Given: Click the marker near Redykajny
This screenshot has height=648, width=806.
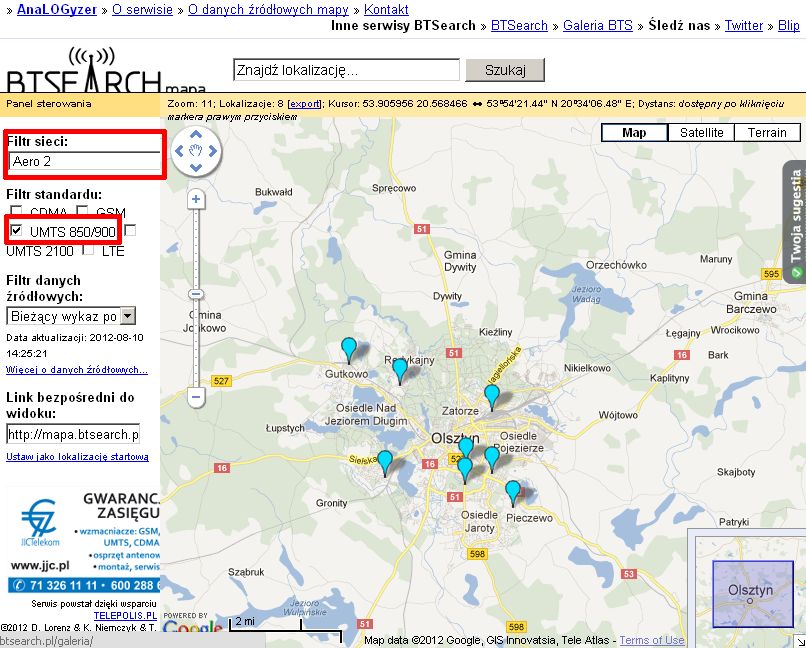Looking at the screenshot, I should (400, 372).
